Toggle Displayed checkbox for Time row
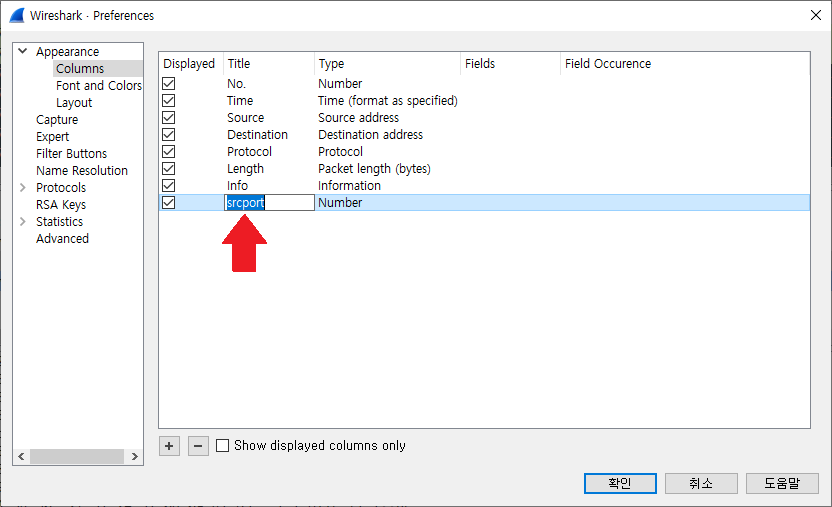The height and width of the screenshot is (507, 832). click(x=169, y=100)
